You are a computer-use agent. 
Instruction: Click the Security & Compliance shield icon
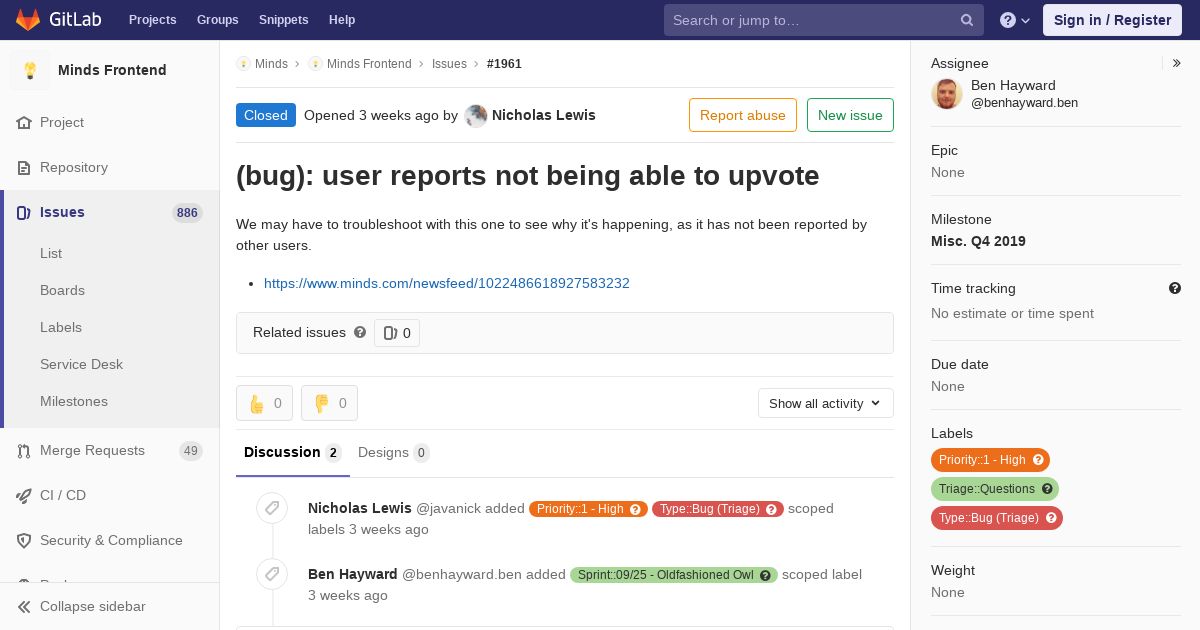point(24,540)
